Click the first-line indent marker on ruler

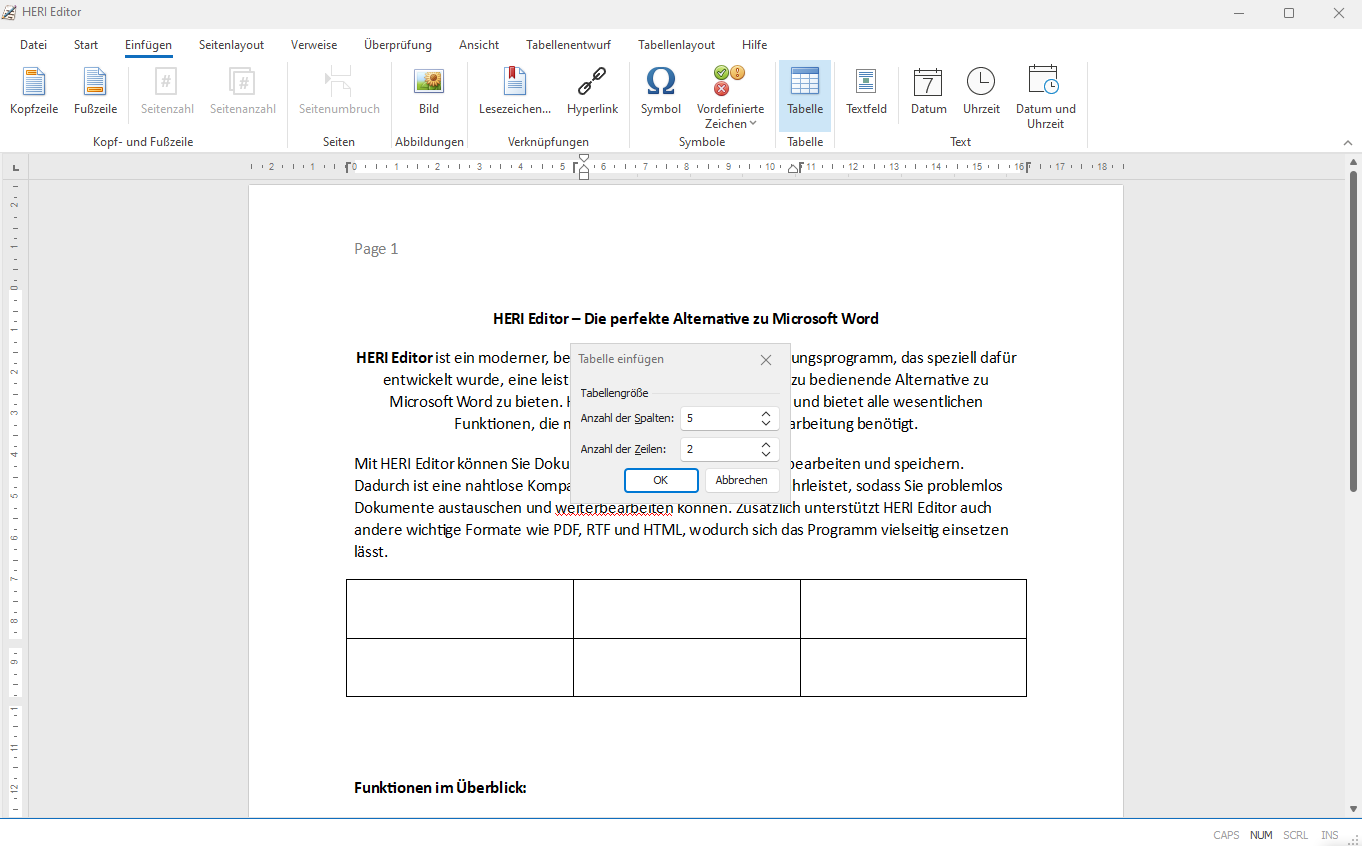[x=584, y=159]
